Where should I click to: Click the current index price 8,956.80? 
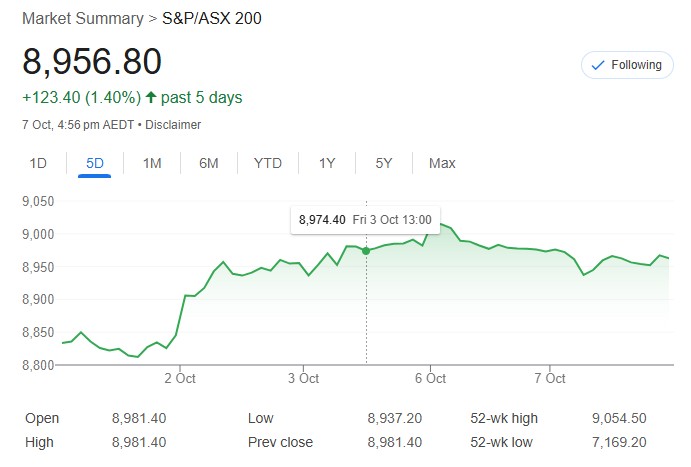92,62
